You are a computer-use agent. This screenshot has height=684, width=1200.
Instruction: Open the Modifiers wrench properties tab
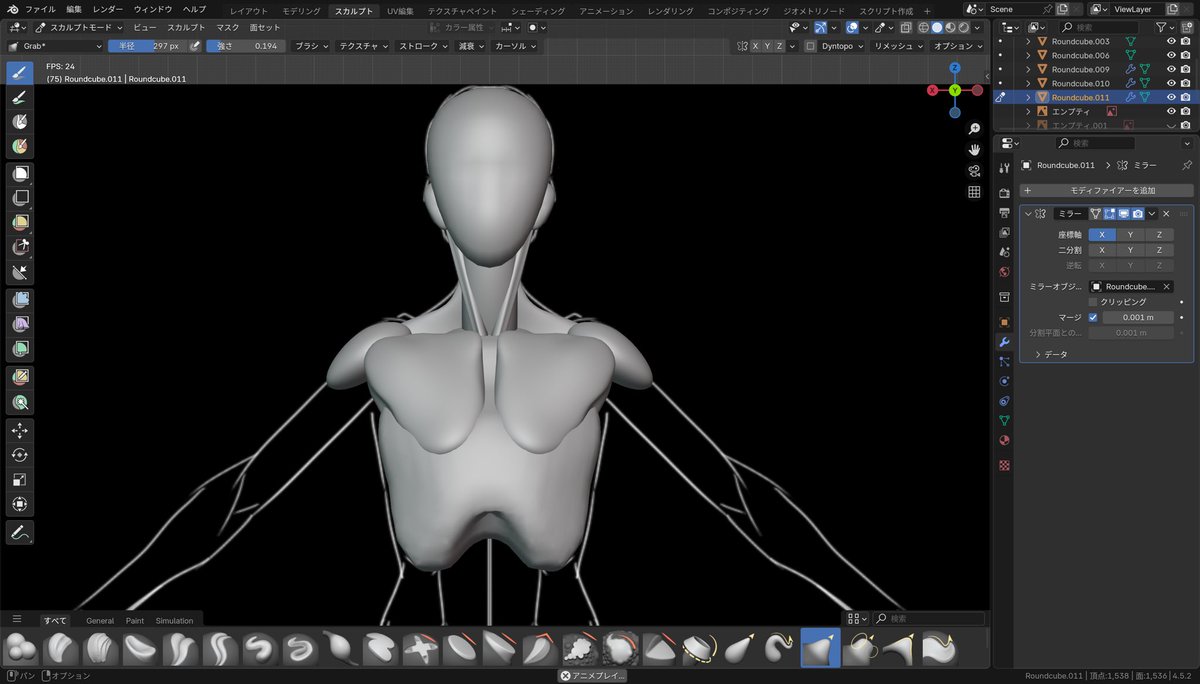[x=1005, y=342]
